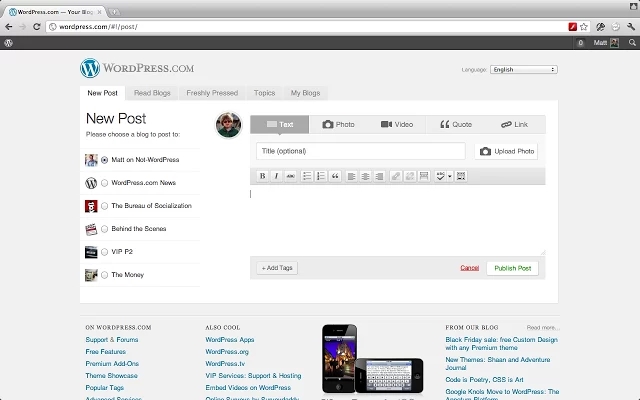Switch to the Read Blogs tab

tap(152, 93)
